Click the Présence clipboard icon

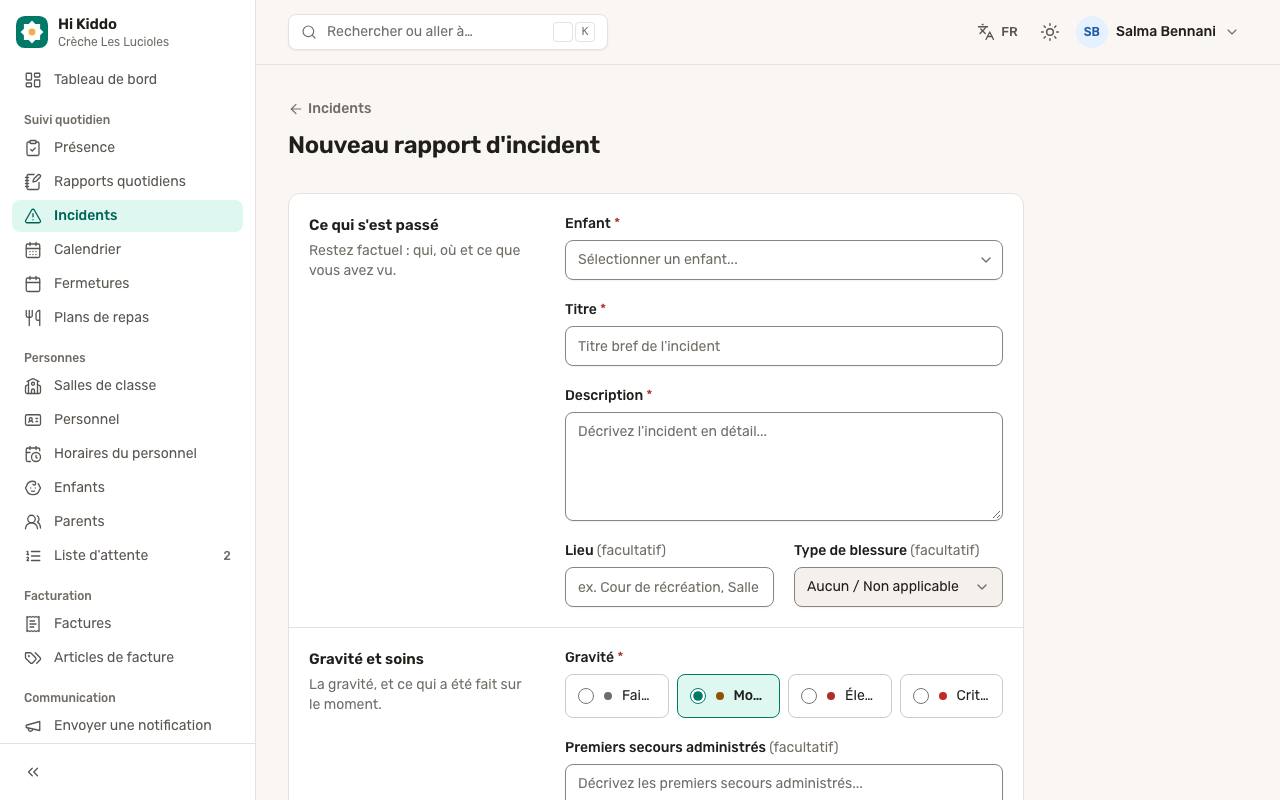coord(33,148)
